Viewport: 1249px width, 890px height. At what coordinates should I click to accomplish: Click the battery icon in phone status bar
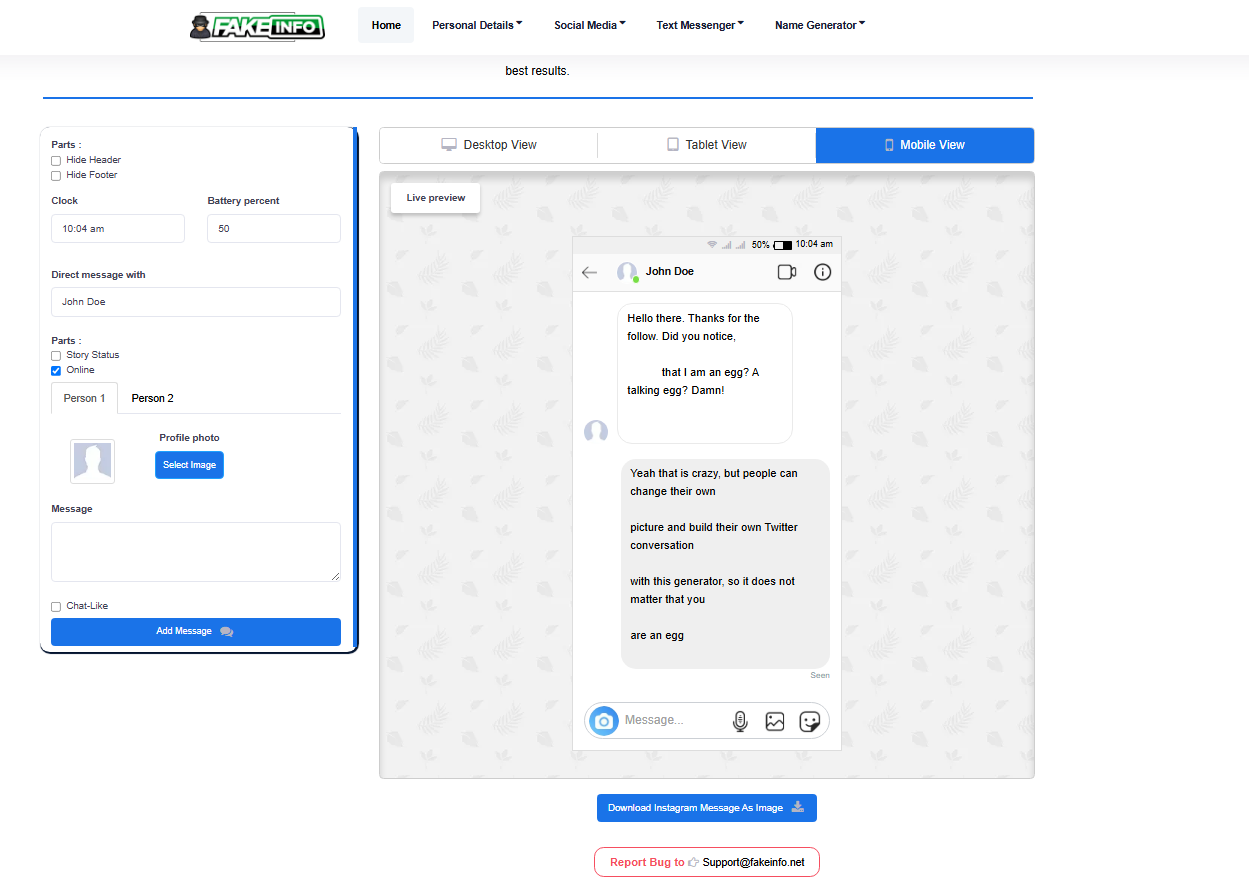coord(782,245)
